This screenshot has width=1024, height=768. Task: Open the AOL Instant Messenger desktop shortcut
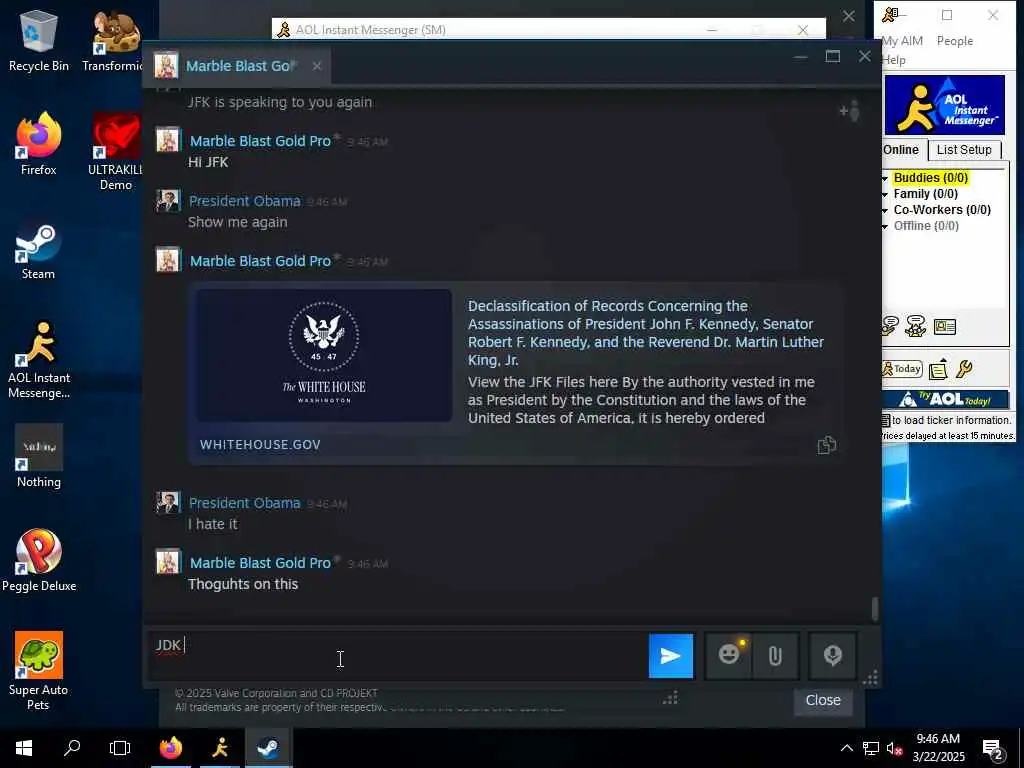(x=39, y=359)
